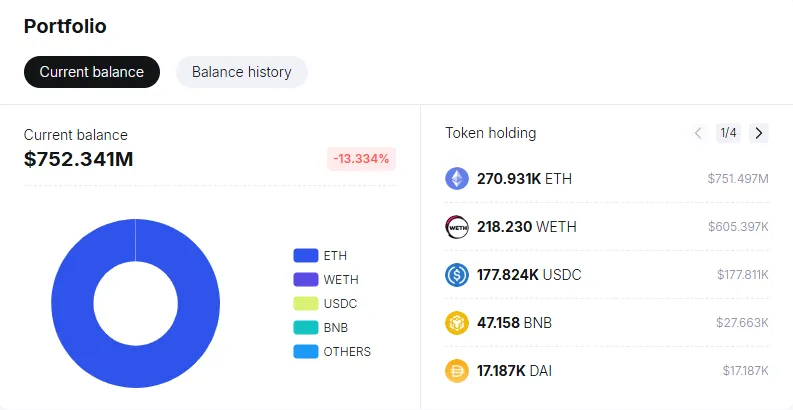
Task: Click the DAI token icon
Action: click(x=457, y=371)
